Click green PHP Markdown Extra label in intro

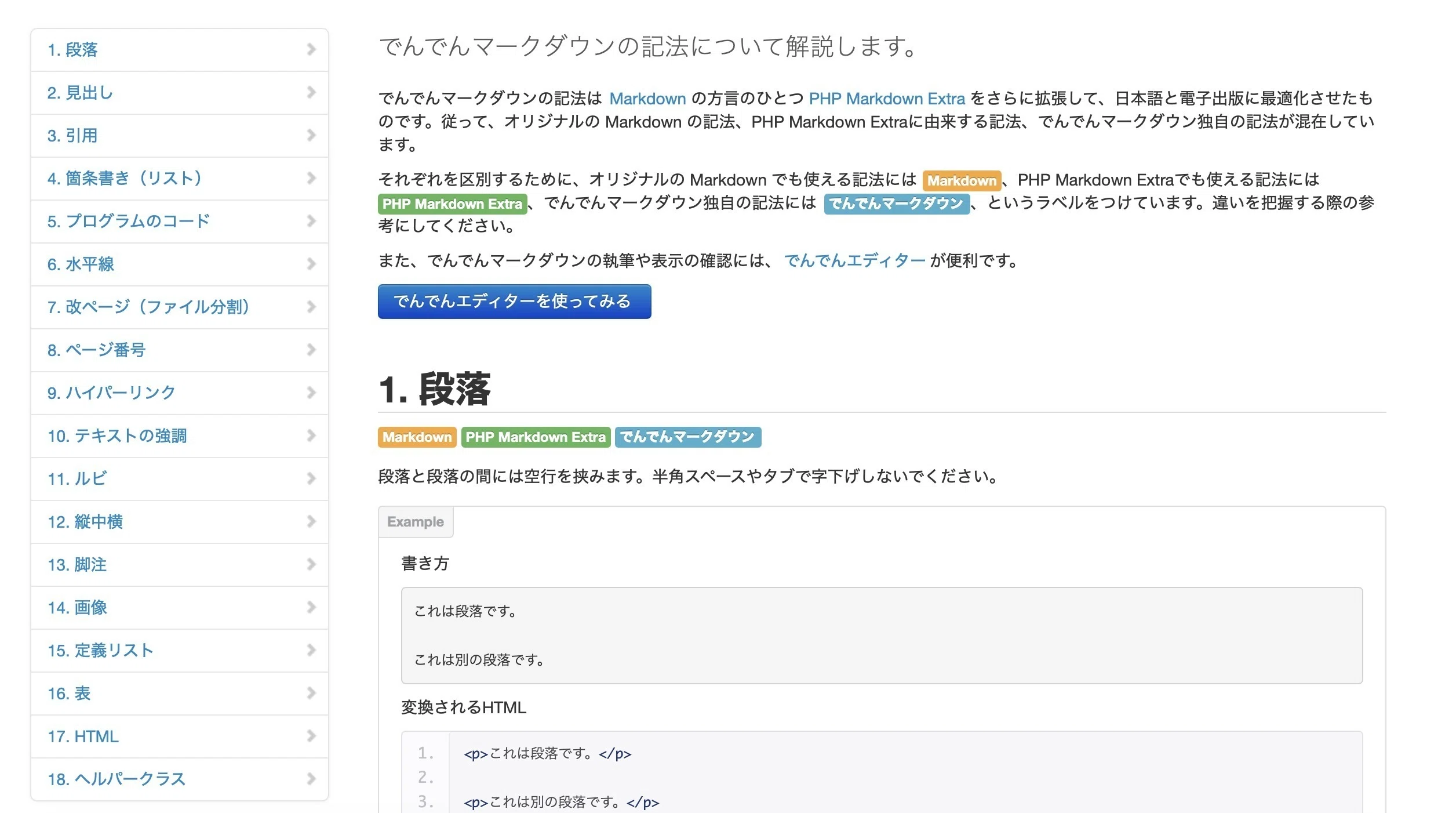pyautogui.click(x=452, y=204)
